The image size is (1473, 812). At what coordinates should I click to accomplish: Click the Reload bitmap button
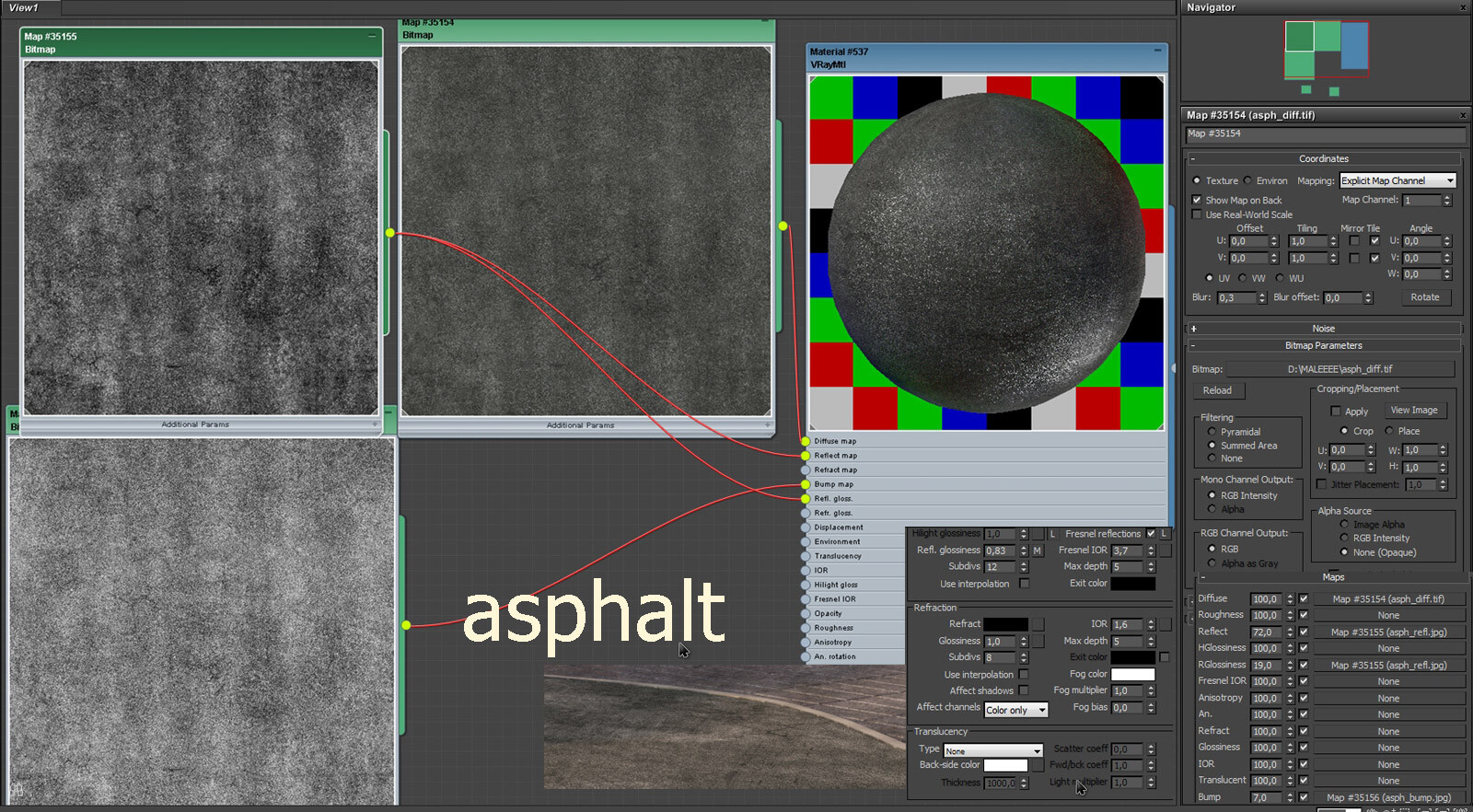pos(1217,390)
